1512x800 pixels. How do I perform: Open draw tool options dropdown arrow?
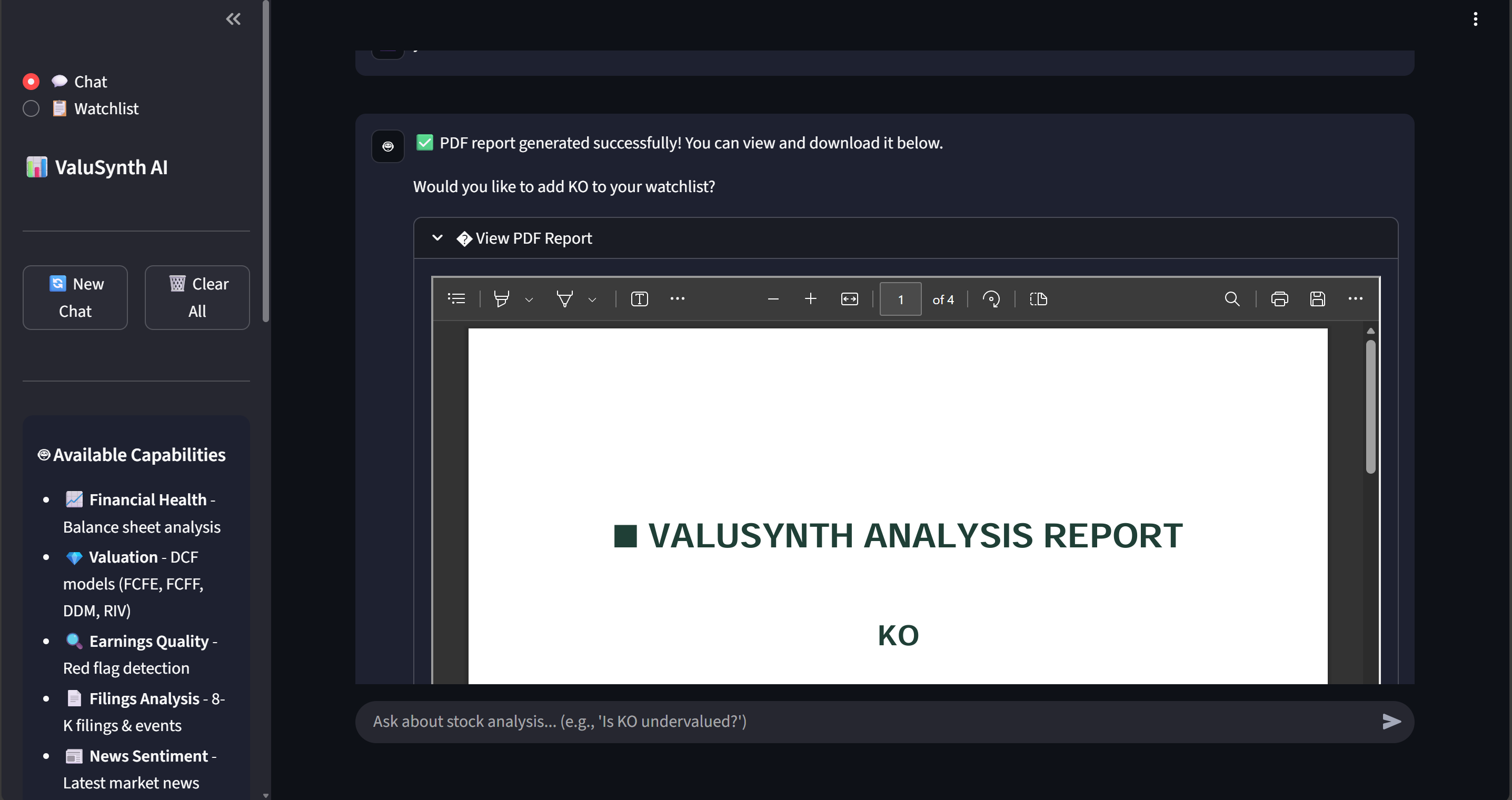[592, 300]
